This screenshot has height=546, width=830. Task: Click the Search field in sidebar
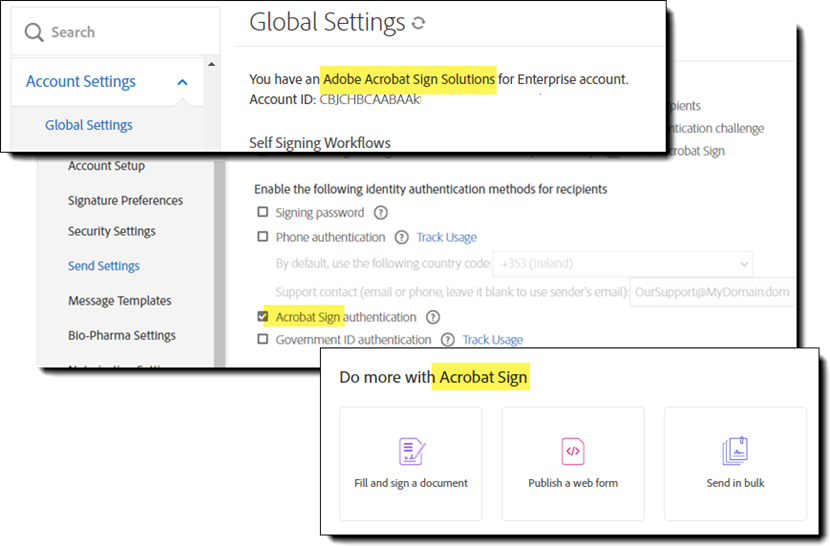(115, 32)
